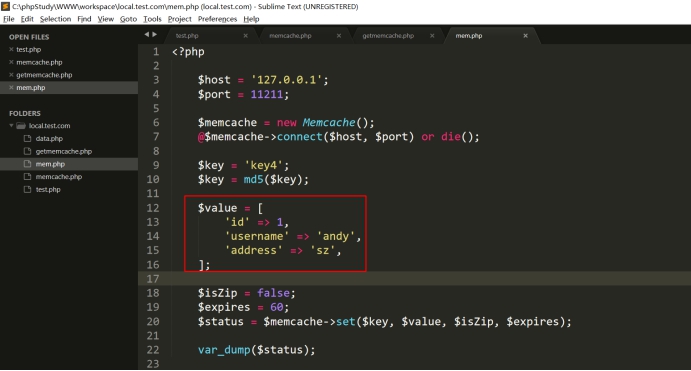The height and width of the screenshot is (371, 691).
Task: Open the Help menu
Action: [x=251, y=19]
